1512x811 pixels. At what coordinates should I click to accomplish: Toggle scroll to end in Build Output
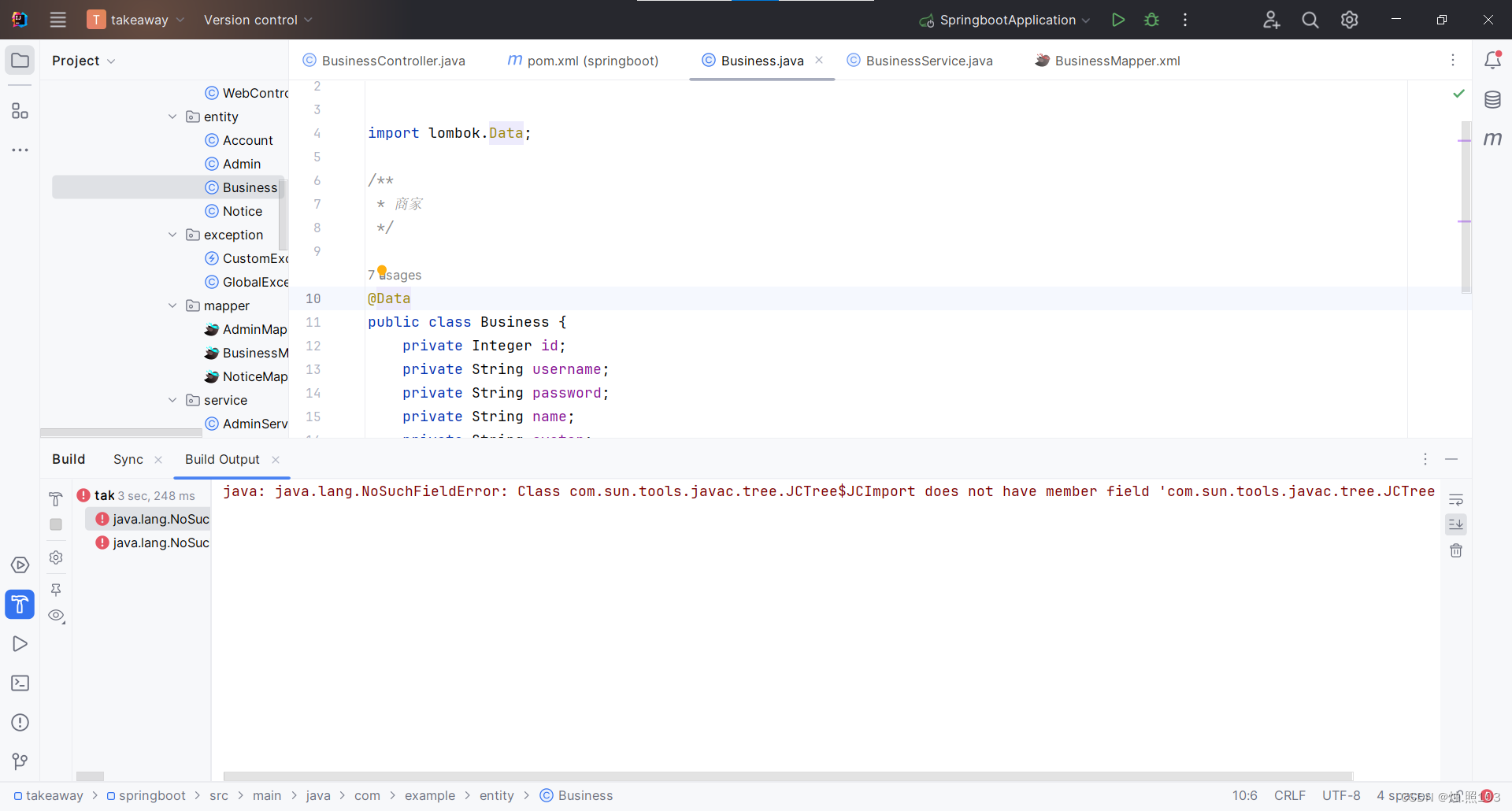[x=1455, y=524]
